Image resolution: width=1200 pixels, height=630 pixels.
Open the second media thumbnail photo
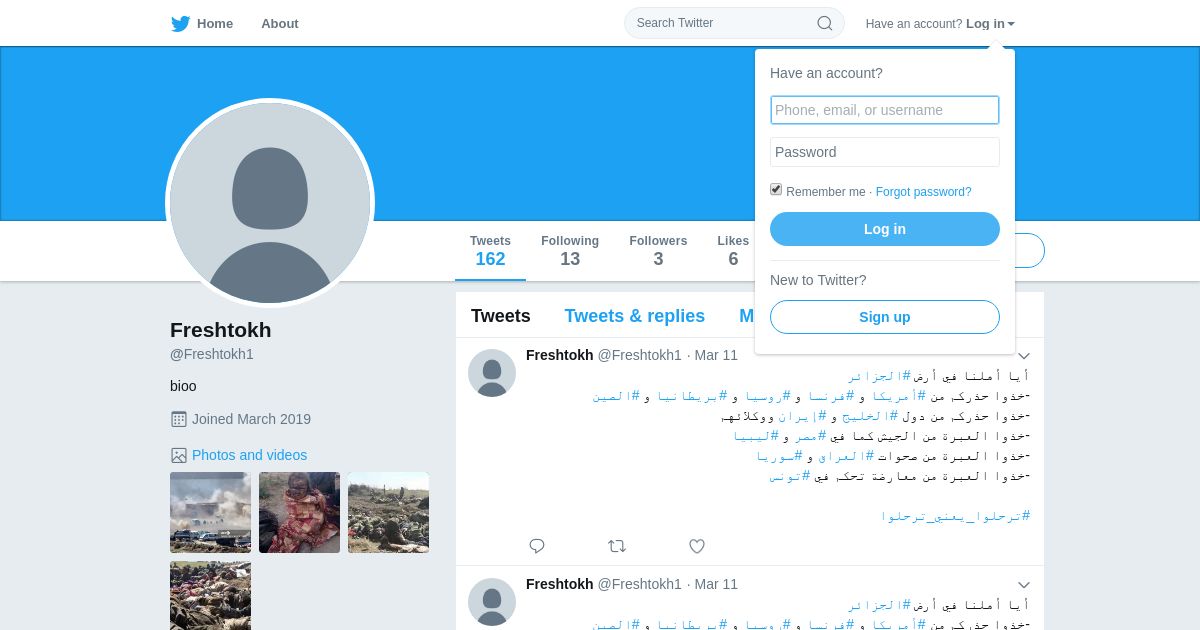click(x=299, y=512)
